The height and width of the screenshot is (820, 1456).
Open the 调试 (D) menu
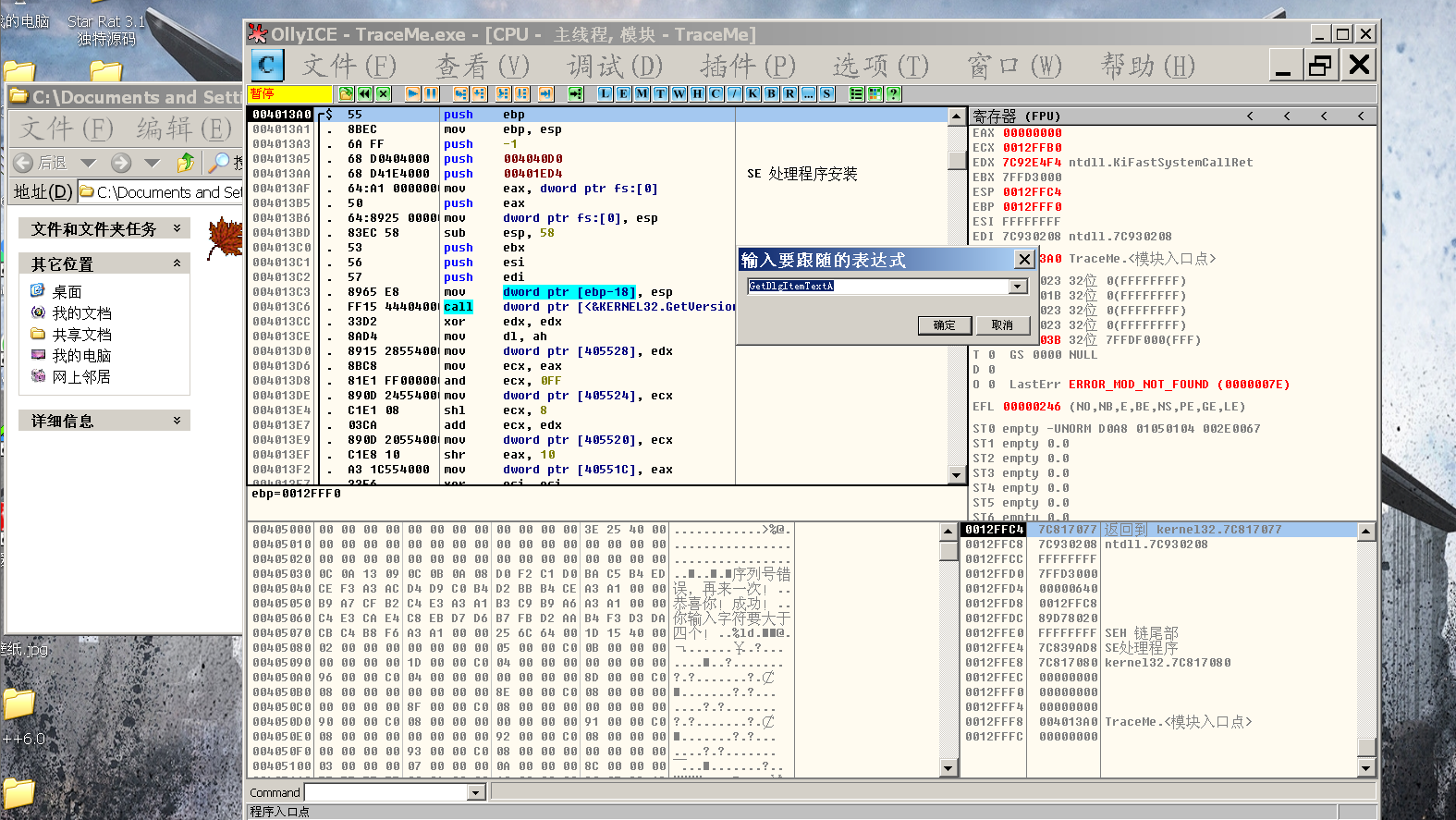click(615, 66)
